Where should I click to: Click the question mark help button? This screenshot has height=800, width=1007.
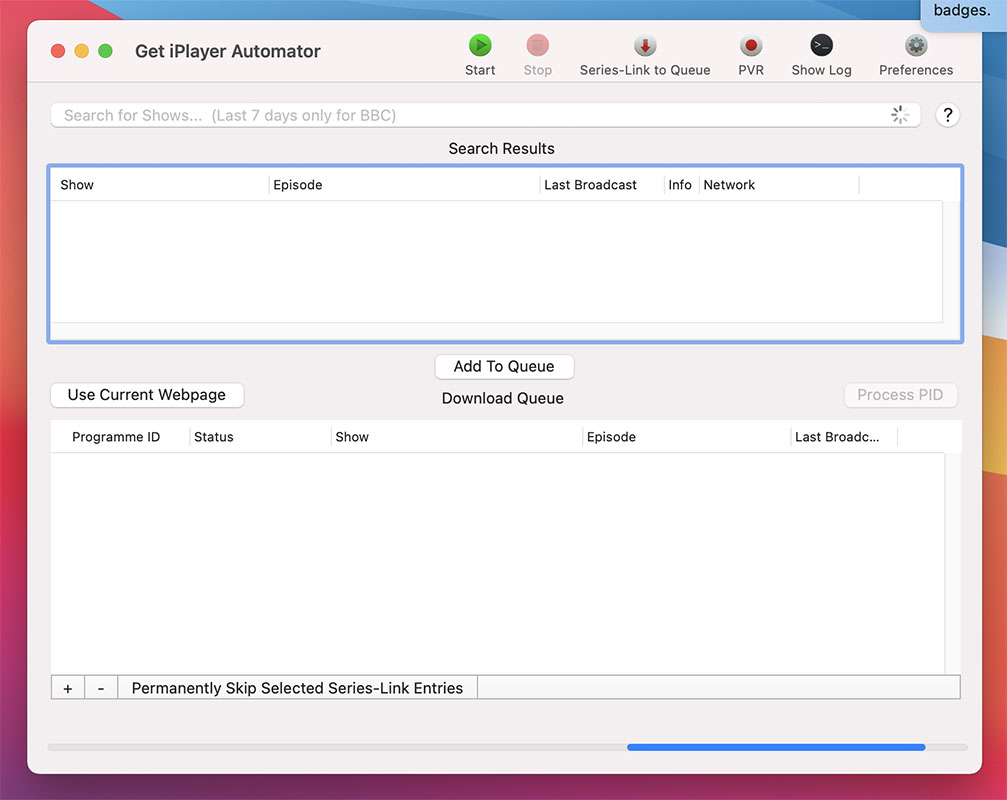pos(947,115)
